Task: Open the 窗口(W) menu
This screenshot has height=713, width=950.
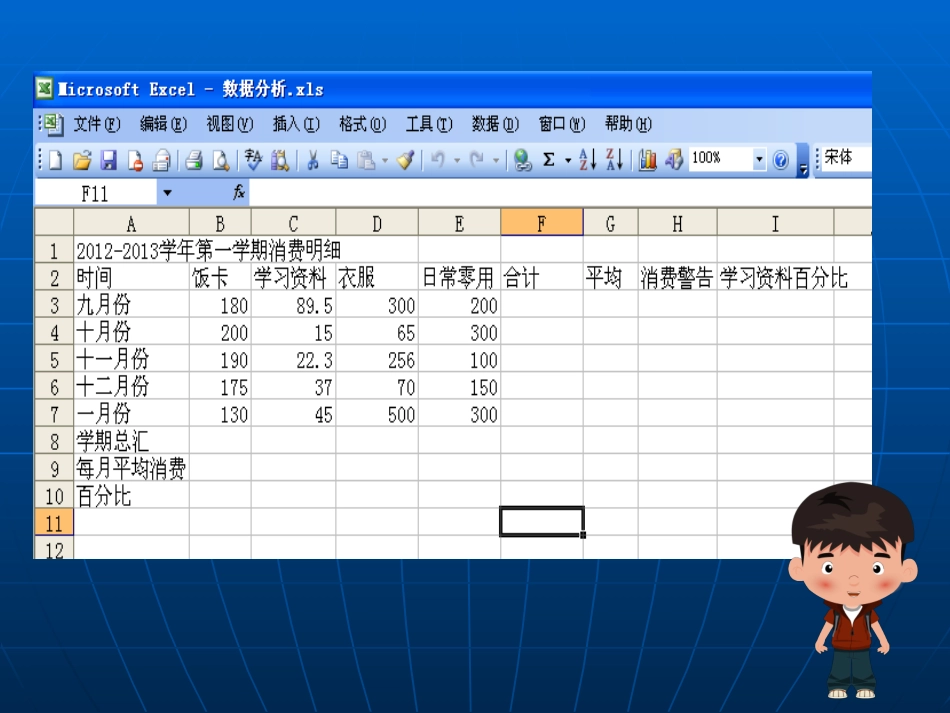Action: pos(562,124)
